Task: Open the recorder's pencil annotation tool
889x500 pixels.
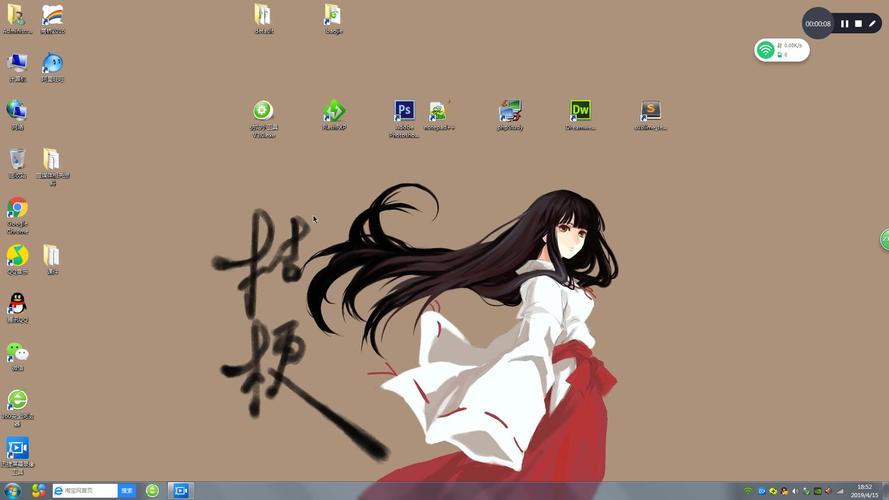Action: pos(872,24)
